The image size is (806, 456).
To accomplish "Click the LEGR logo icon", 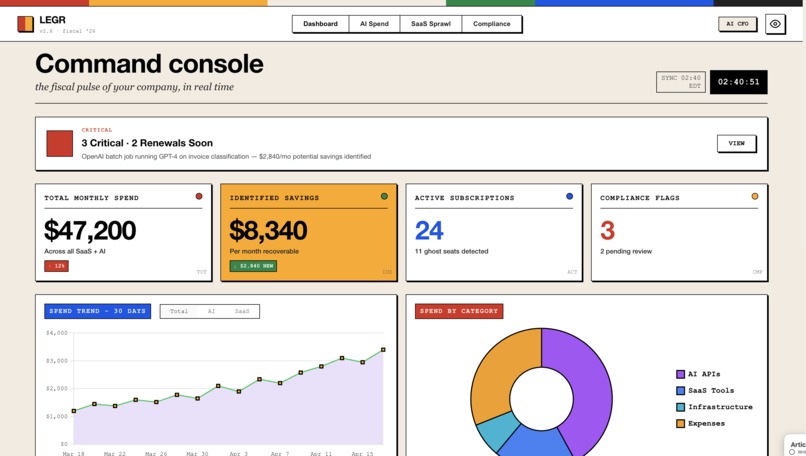I will point(25,24).
